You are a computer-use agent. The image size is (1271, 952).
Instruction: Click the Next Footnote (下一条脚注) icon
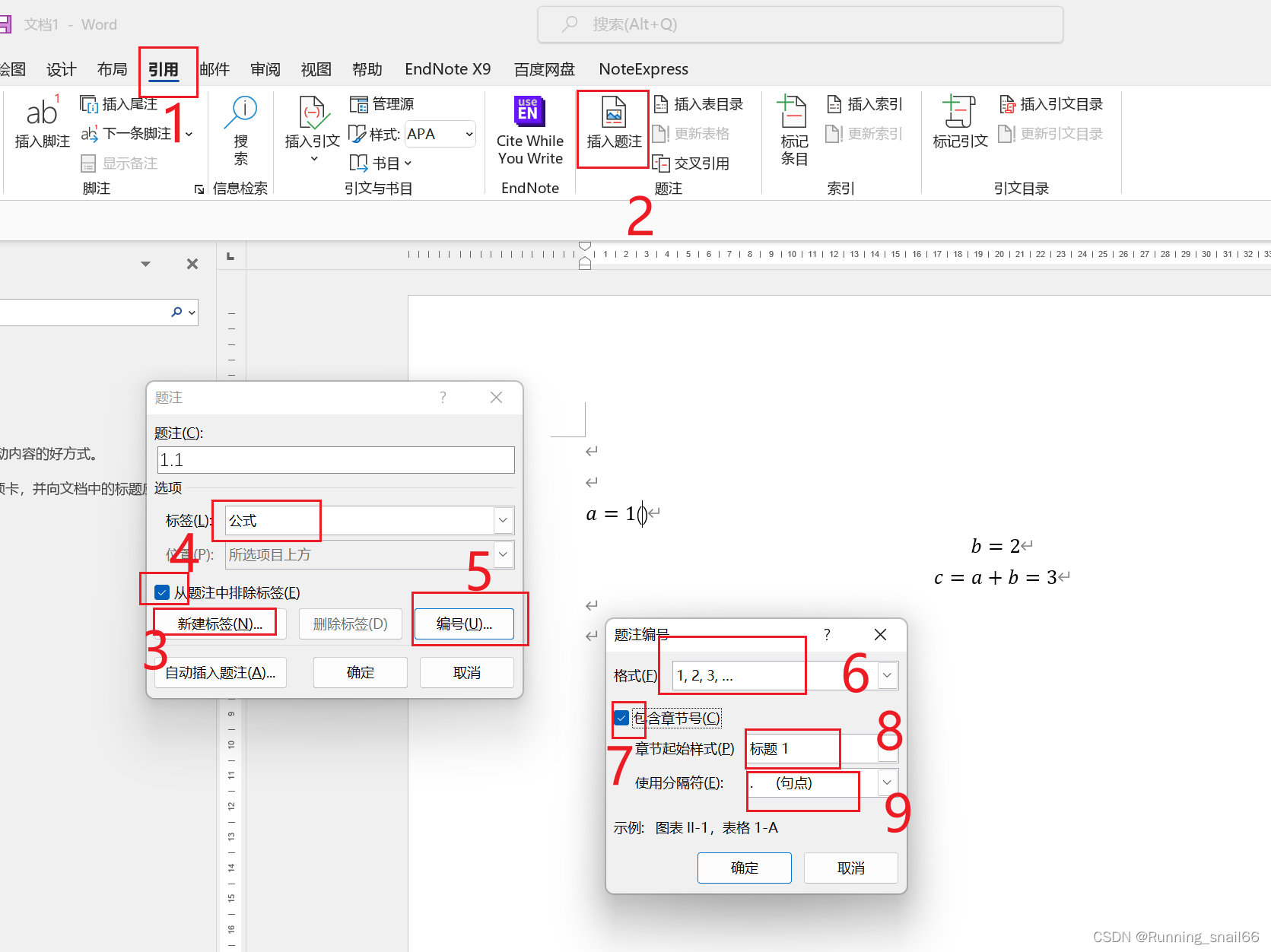[x=89, y=134]
